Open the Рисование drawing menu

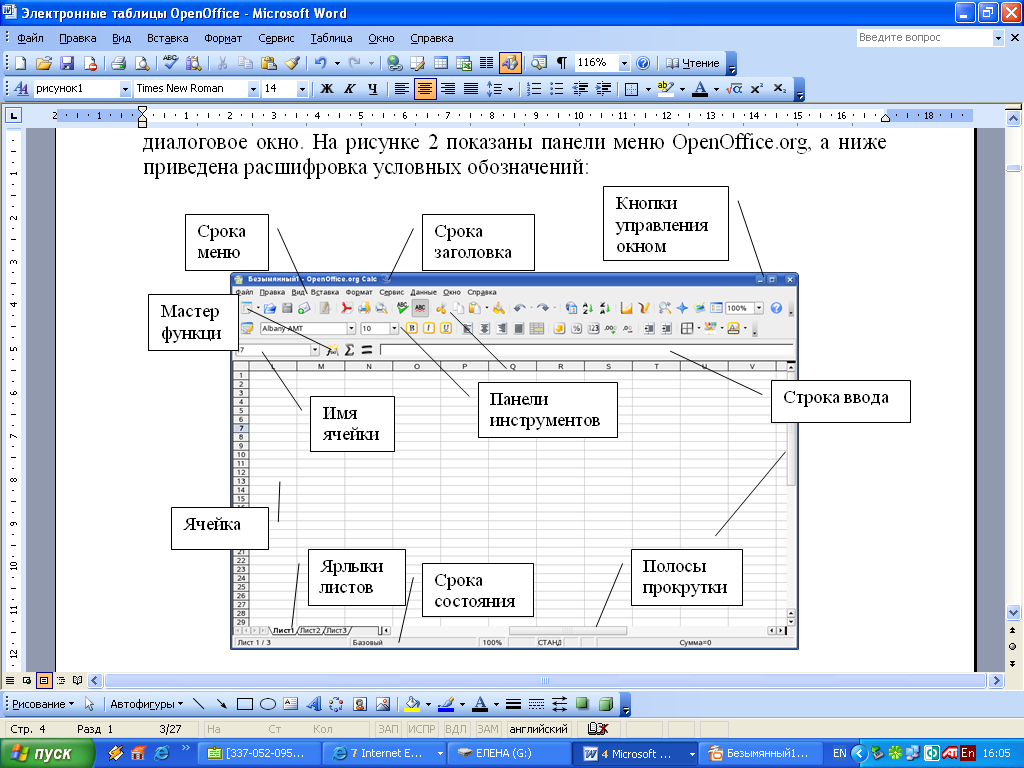pyautogui.click(x=43, y=704)
